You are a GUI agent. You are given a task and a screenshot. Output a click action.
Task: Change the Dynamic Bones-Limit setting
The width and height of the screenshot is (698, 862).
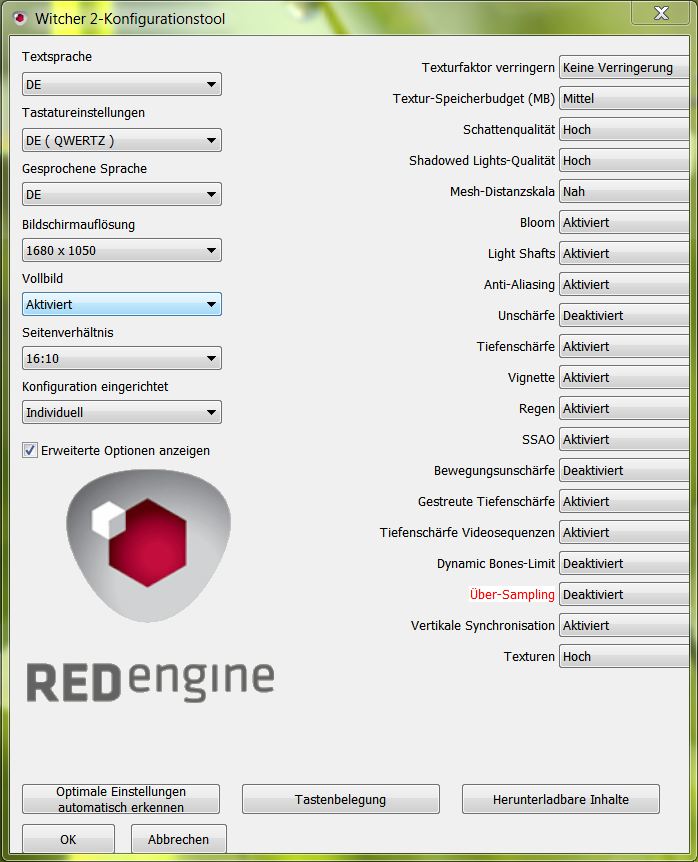[624, 563]
